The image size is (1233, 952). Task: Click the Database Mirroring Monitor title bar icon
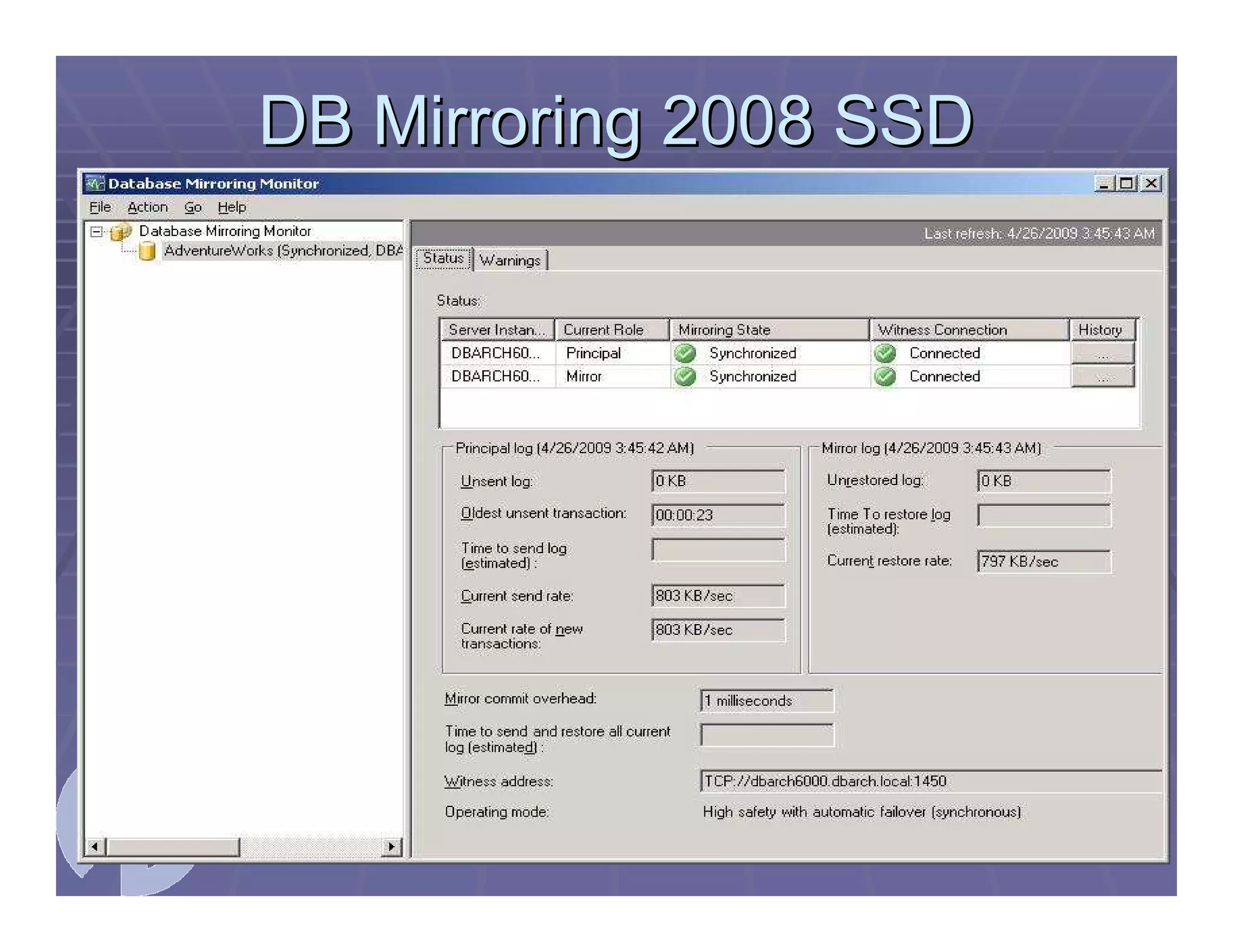[x=95, y=183]
